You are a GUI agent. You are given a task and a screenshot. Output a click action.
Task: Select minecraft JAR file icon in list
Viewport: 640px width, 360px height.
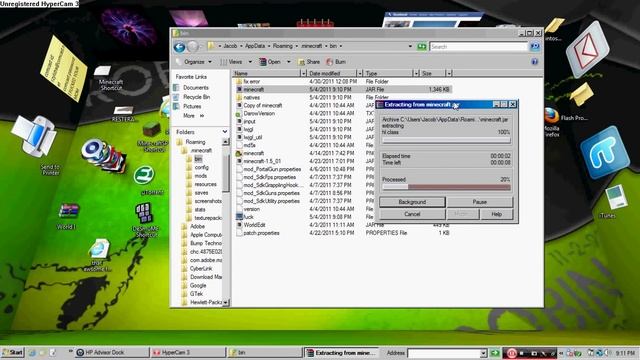point(239,89)
